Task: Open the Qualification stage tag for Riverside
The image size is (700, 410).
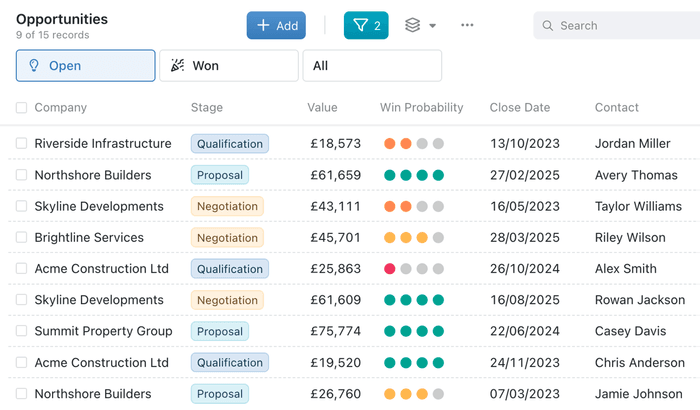Action: (229, 144)
